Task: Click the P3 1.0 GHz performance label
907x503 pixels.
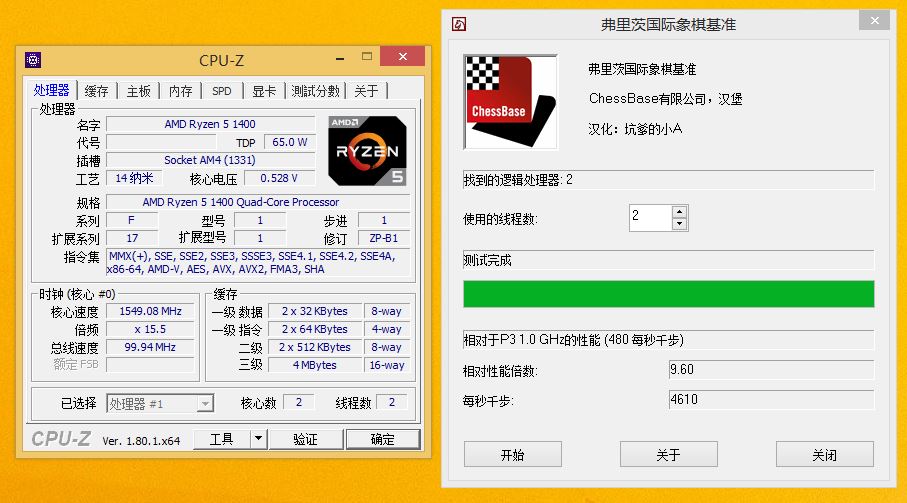Action: point(669,339)
